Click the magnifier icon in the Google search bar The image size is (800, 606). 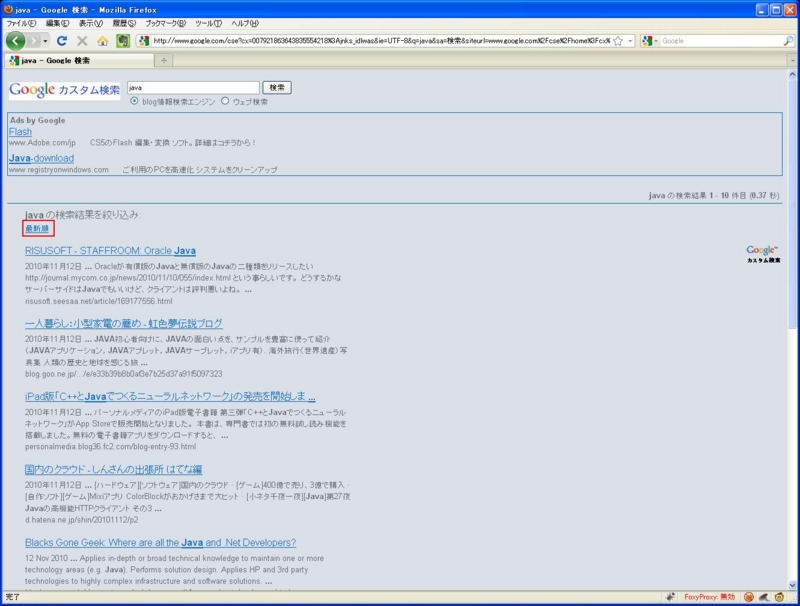(x=789, y=41)
